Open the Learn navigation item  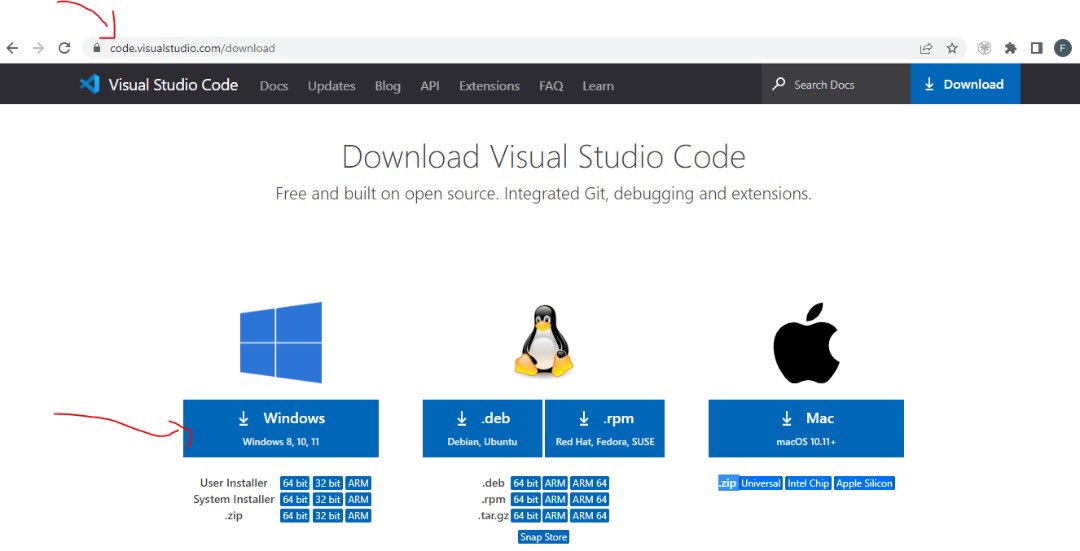point(598,86)
